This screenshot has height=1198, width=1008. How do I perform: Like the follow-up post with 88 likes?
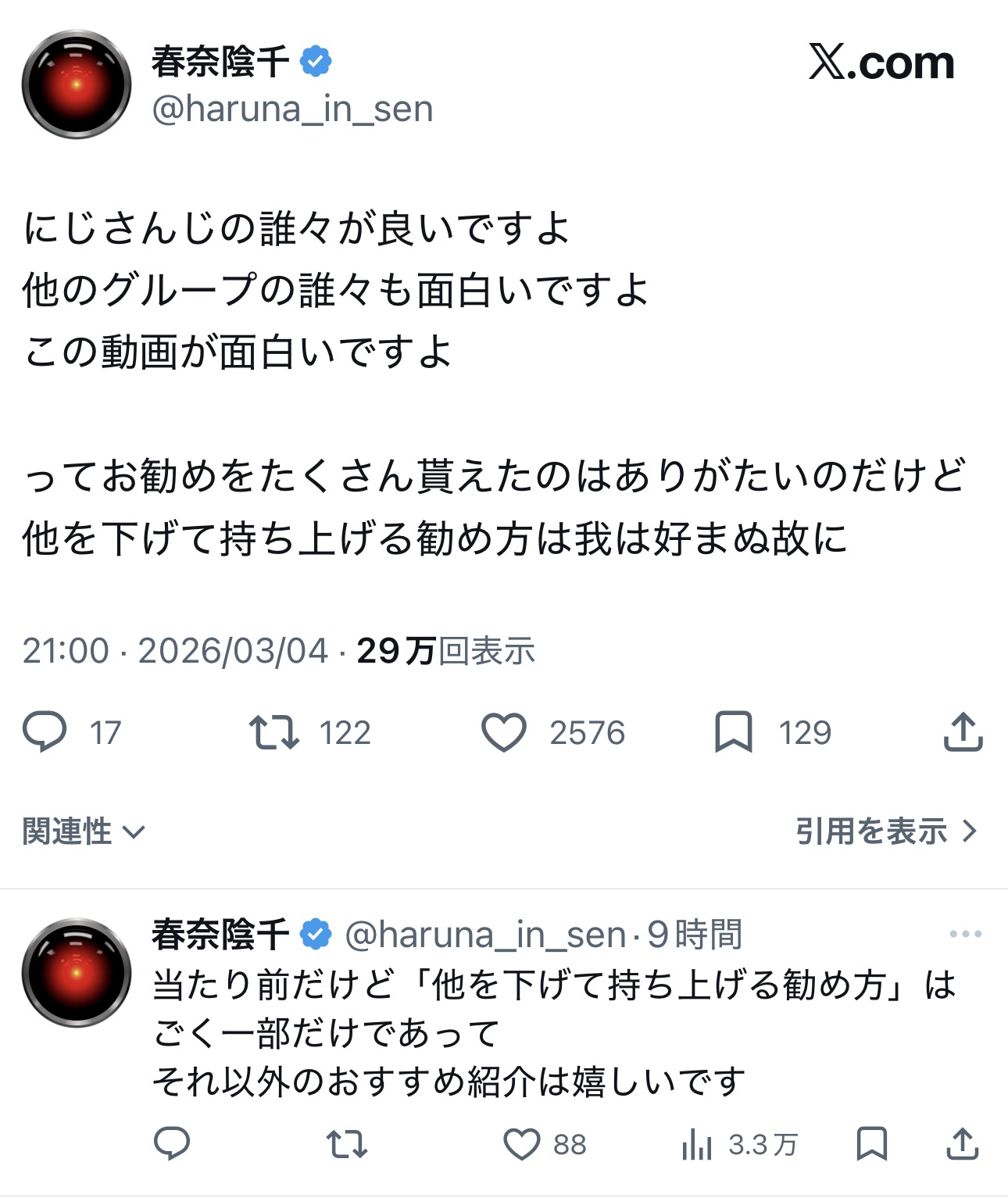[x=522, y=1144]
